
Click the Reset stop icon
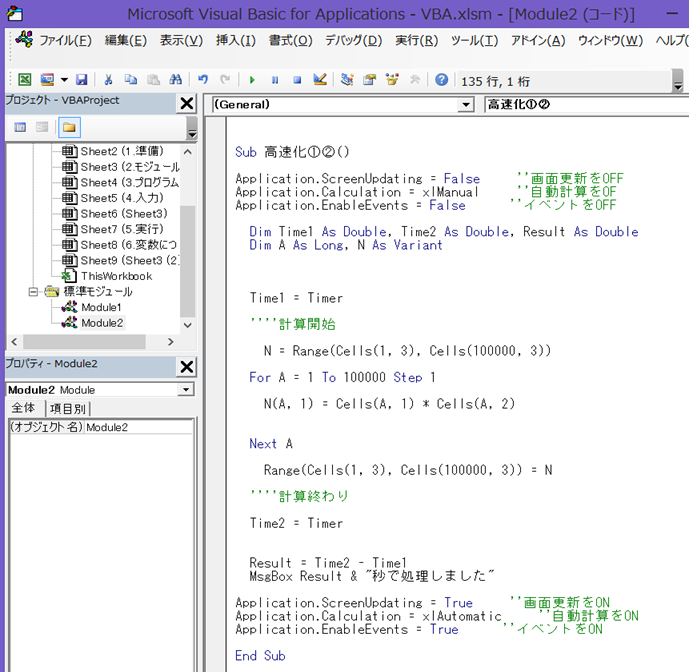tap(297, 80)
